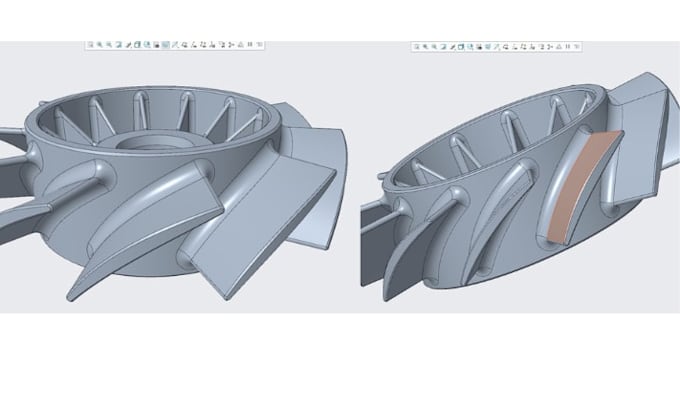Click Zoom In icon in left viewport toolbar
This screenshot has width=680, height=411.
click(x=100, y=45)
